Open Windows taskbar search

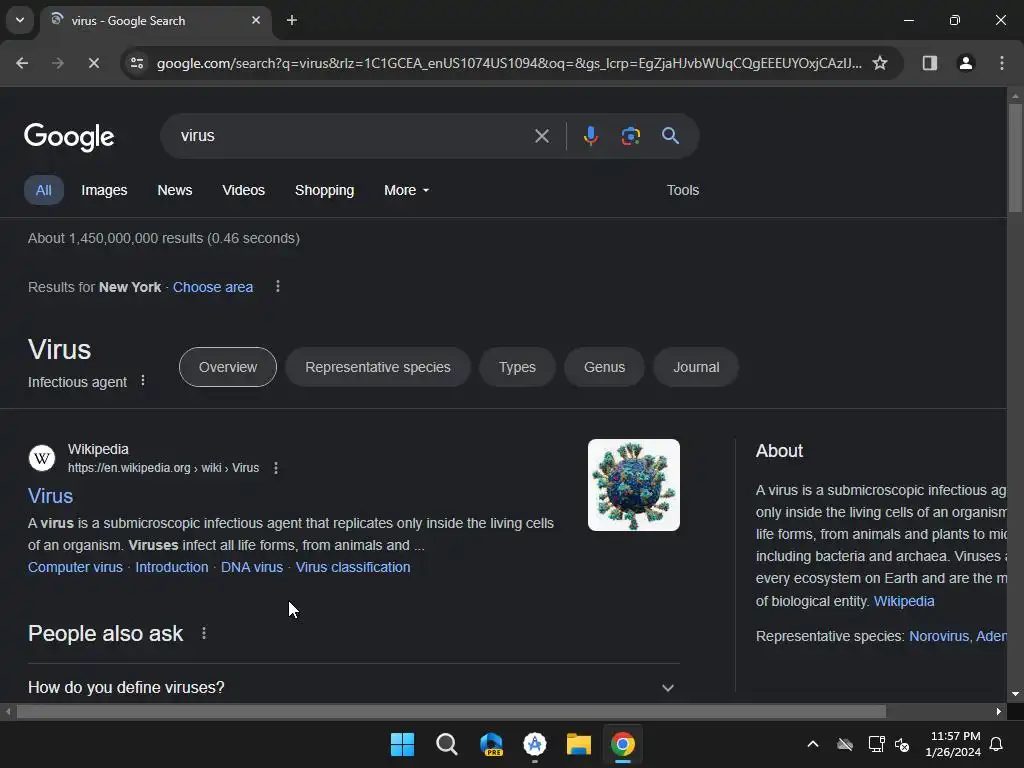tap(447, 744)
